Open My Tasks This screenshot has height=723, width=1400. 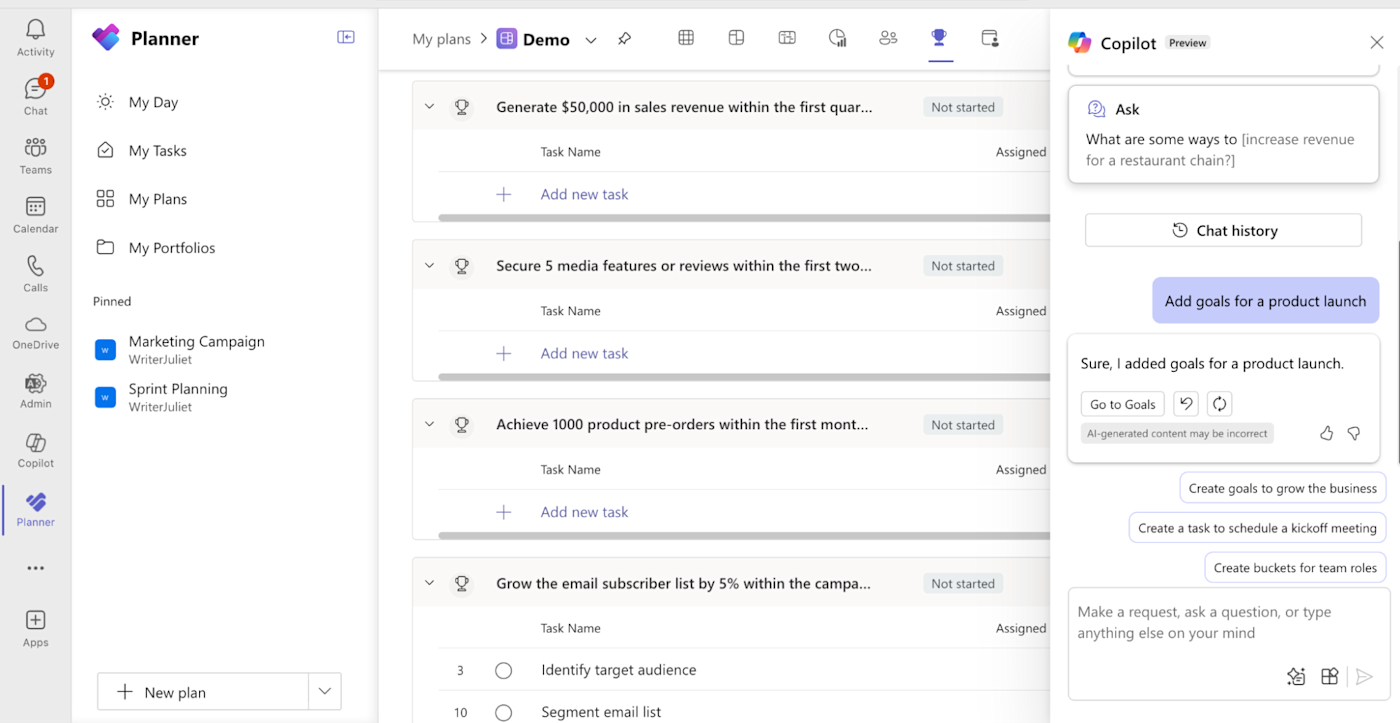158,151
